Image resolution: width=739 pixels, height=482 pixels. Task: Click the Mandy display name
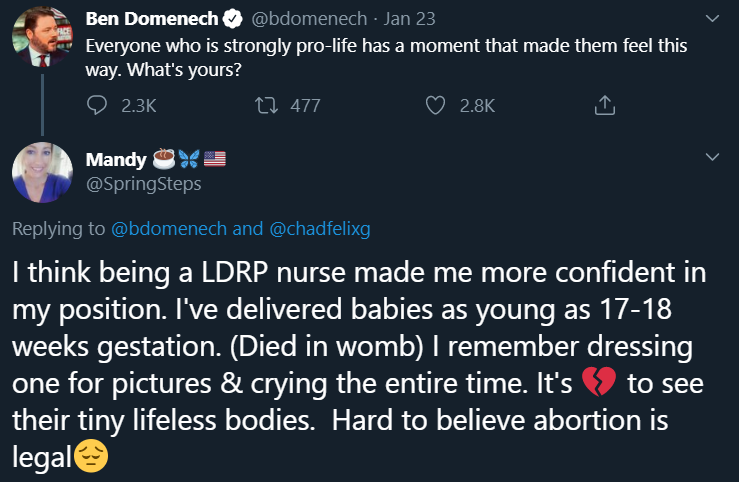(116, 158)
